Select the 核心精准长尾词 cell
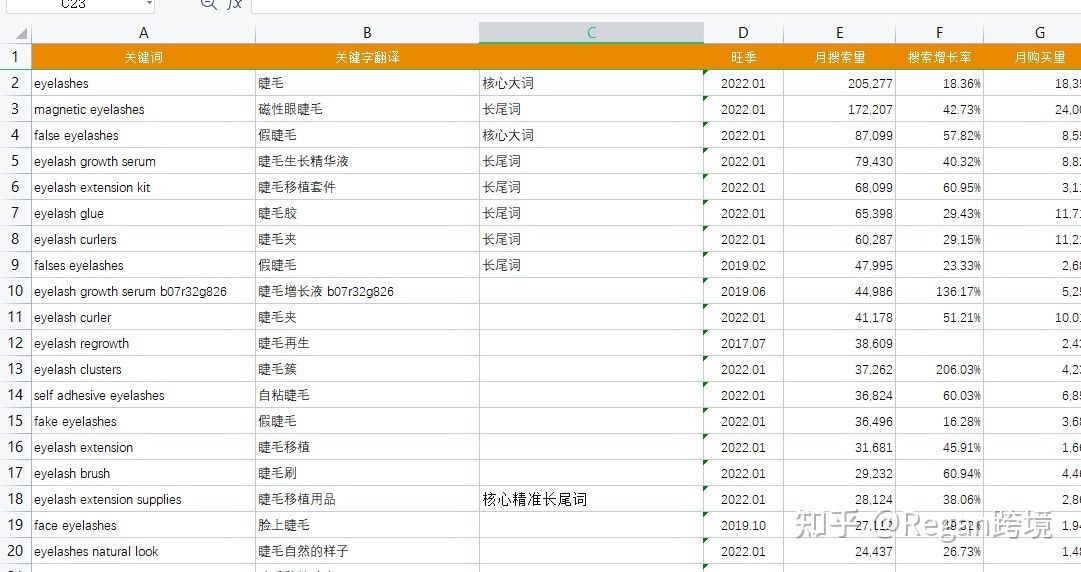The width and height of the screenshot is (1081, 572). 591,499
